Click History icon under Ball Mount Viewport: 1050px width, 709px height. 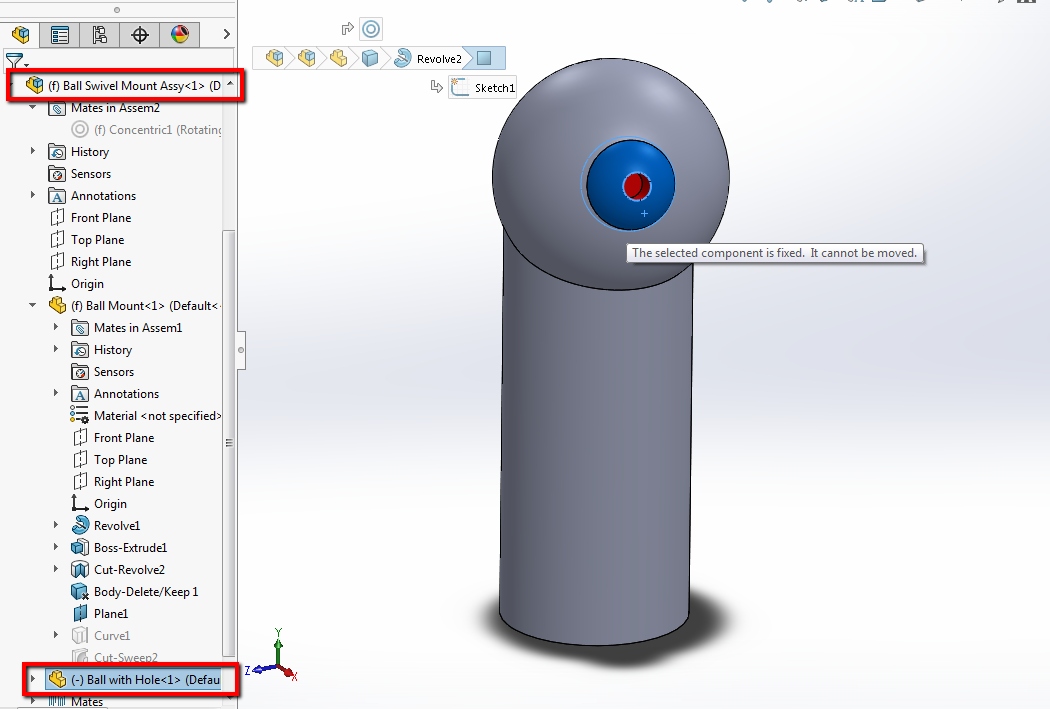pyautogui.click(x=80, y=350)
